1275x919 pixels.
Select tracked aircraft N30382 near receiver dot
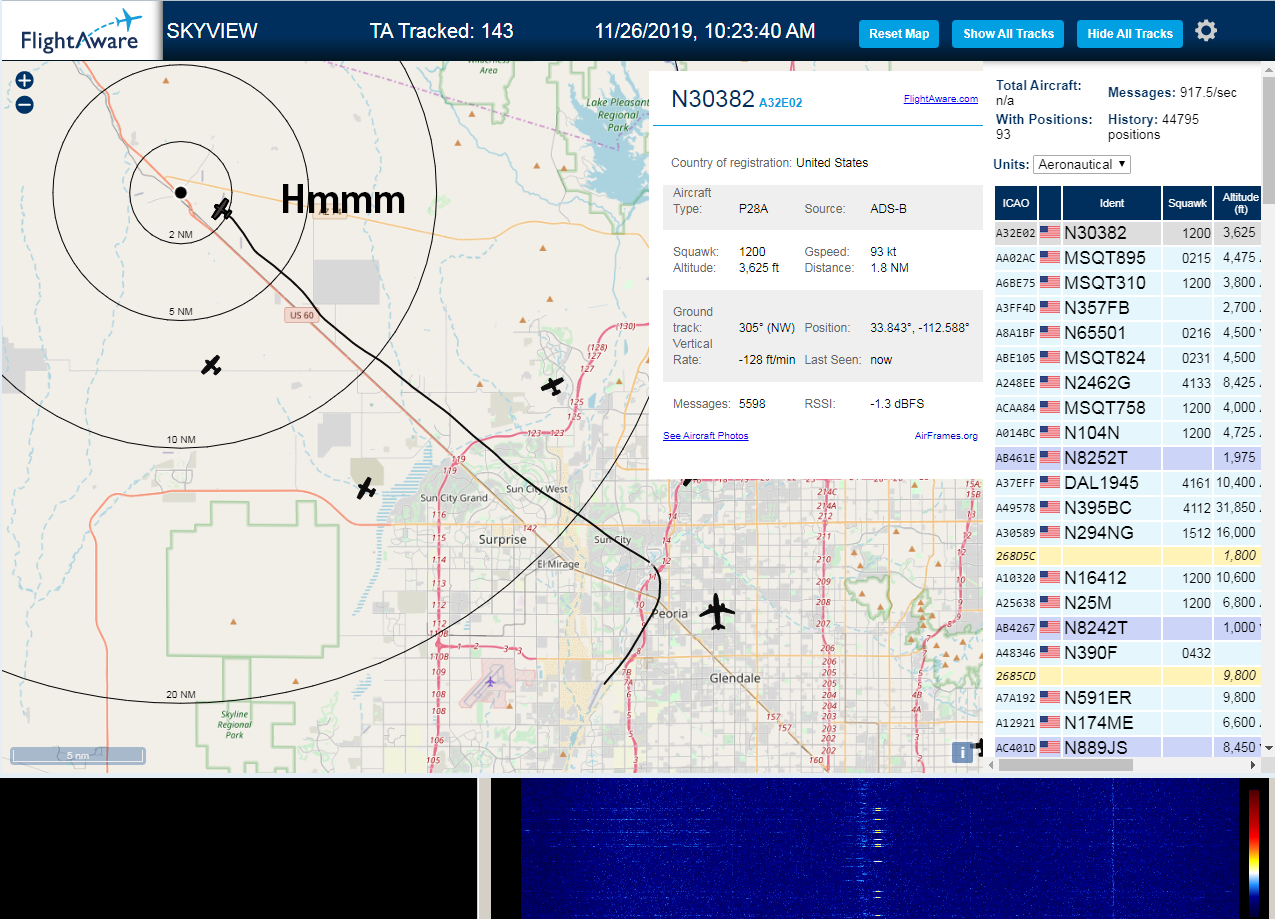222,209
